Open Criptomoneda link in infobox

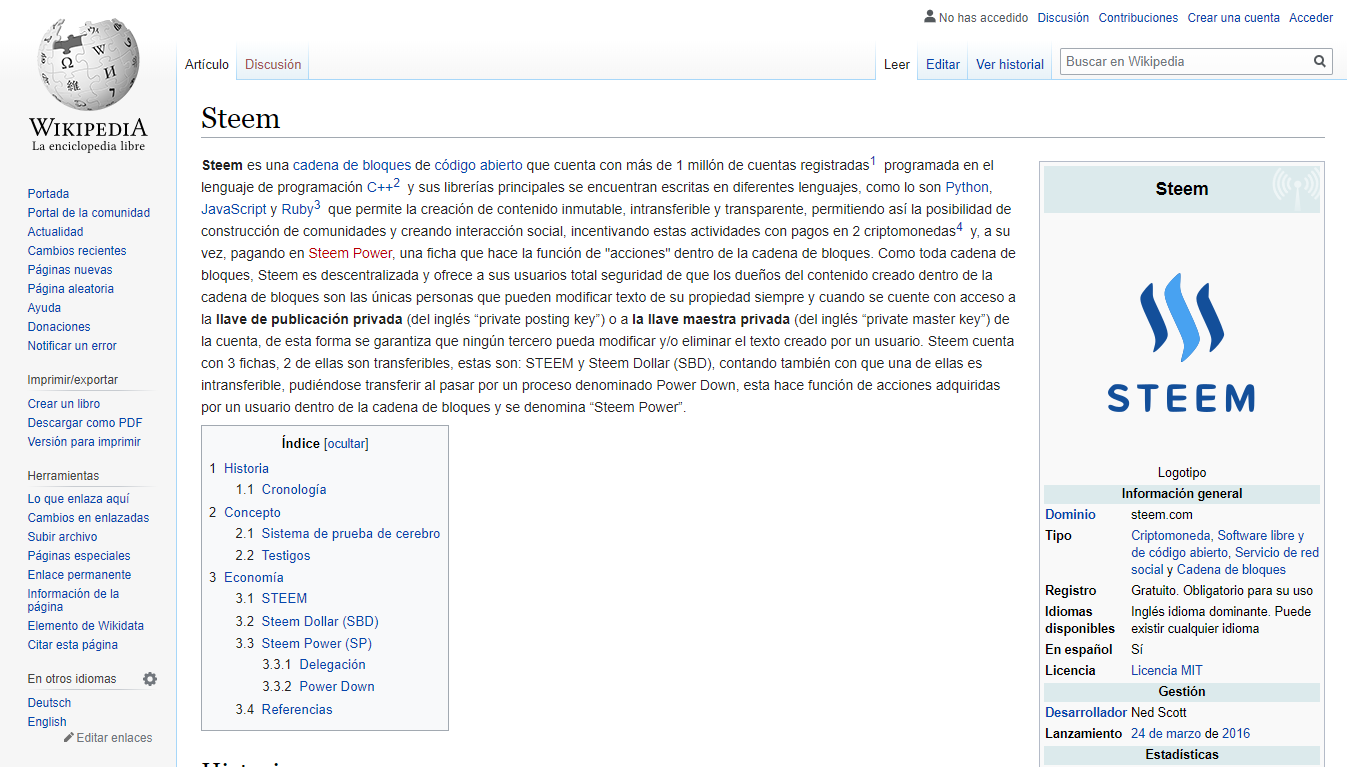pos(1170,536)
